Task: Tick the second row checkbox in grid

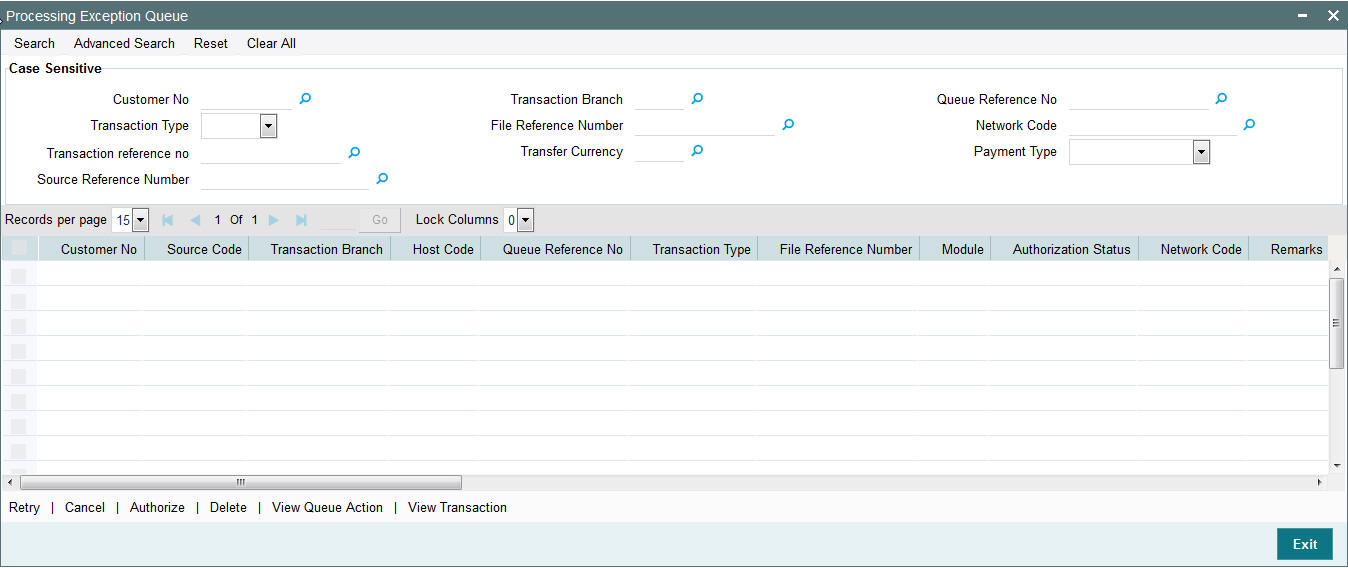Action: 18,301
